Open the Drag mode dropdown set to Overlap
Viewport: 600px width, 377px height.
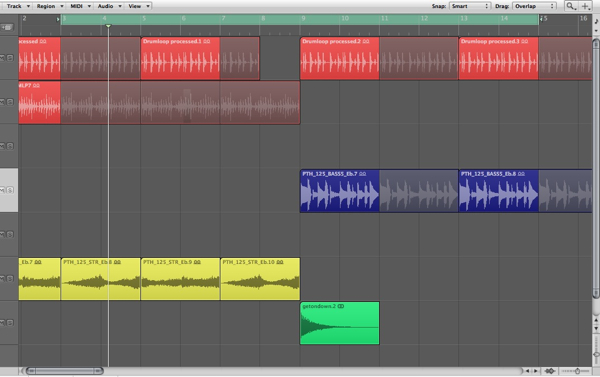tap(534, 6)
